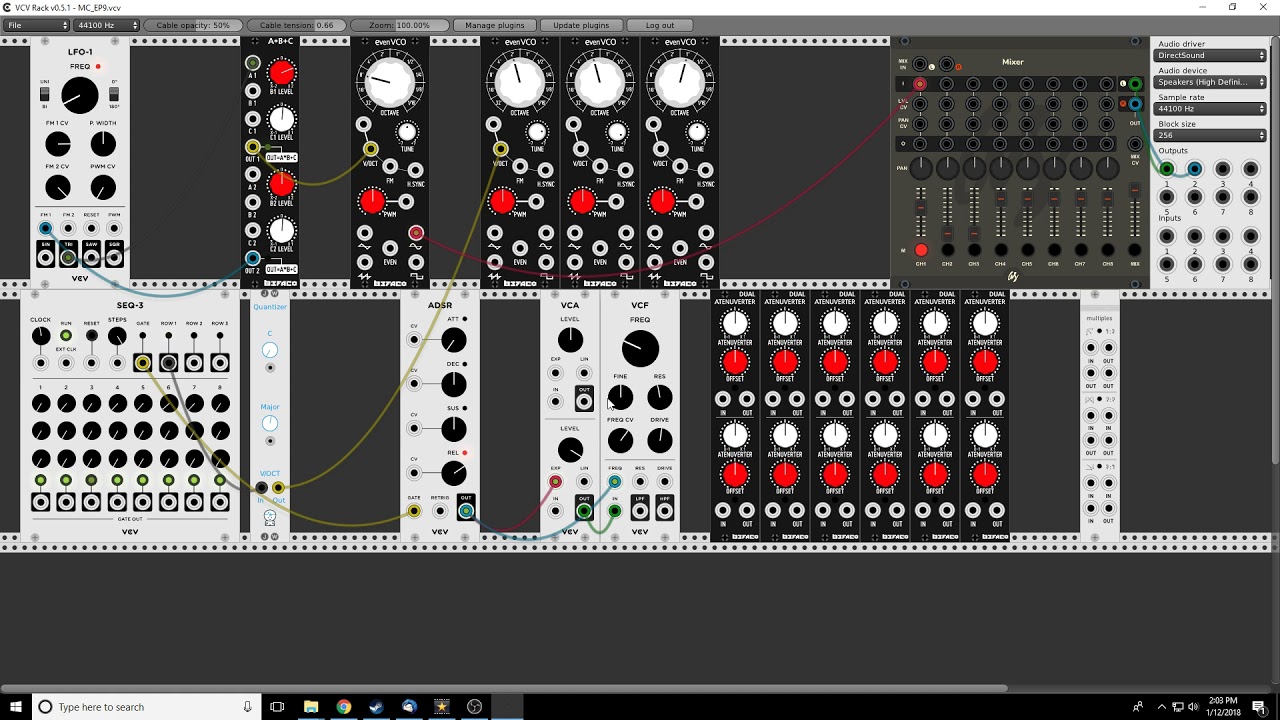Toggle the Mixer CH2 mute button
Image resolution: width=1280 pixels, height=720 pixels.
[x=948, y=250]
